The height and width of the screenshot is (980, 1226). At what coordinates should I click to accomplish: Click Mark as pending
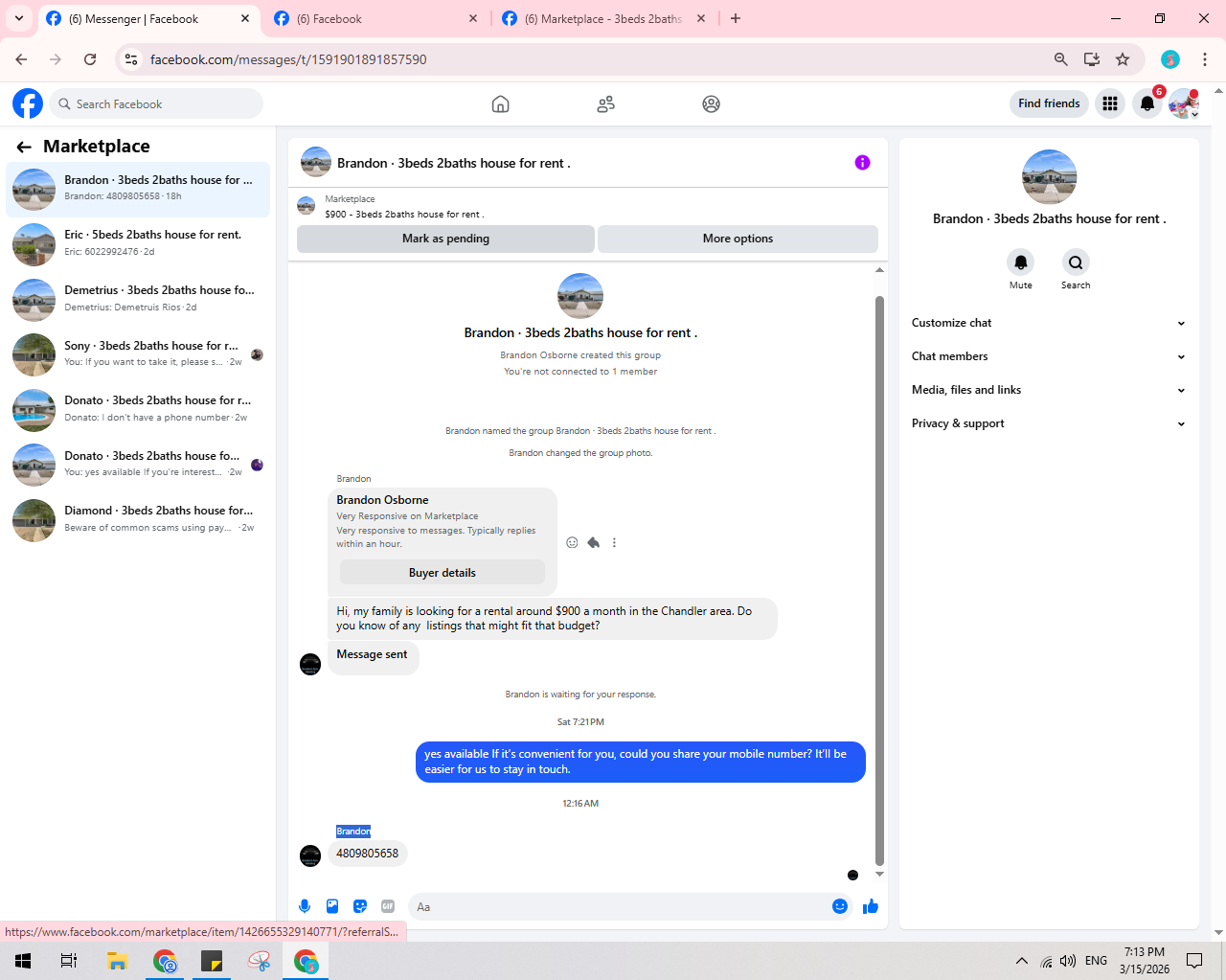(x=445, y=239)
